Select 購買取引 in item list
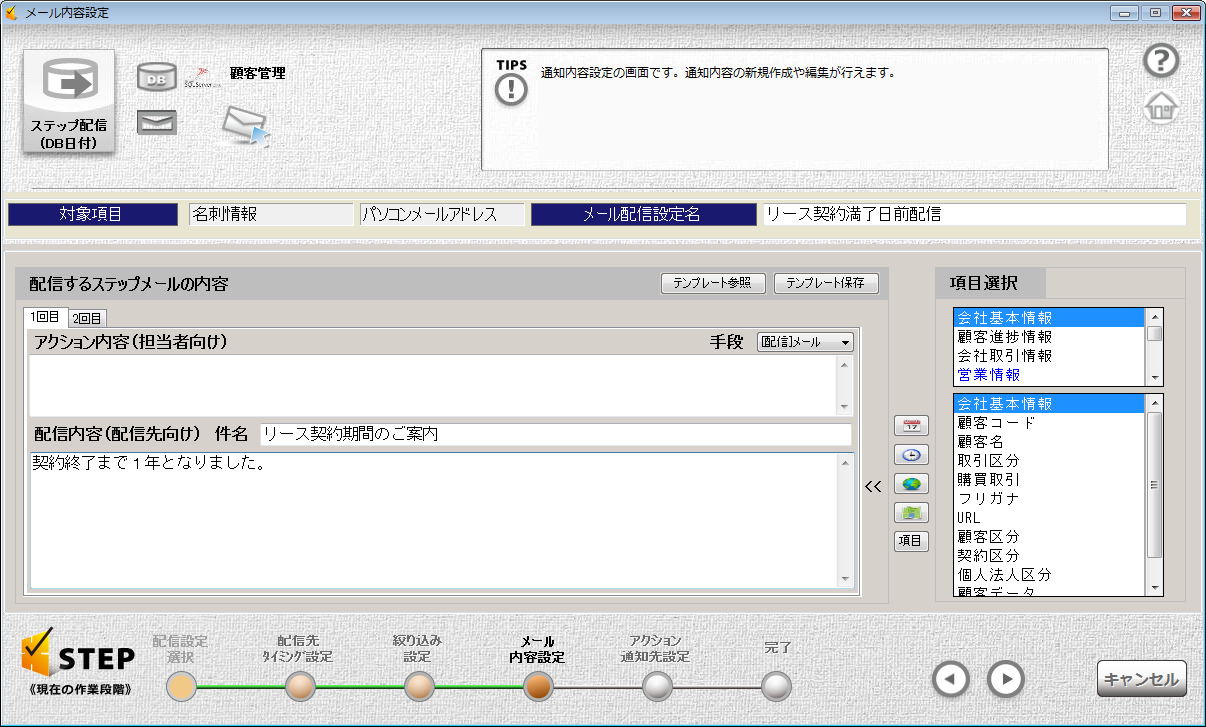Viewport: 1206px width, 727px height. [1049, 480]
